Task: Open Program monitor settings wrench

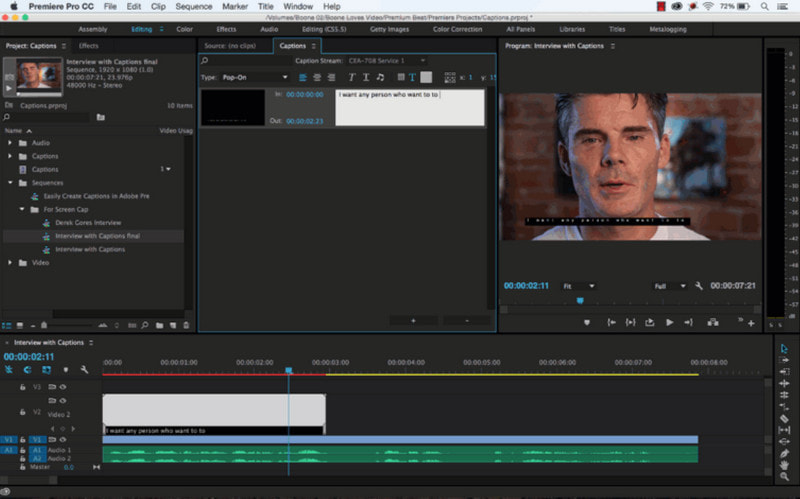Action: (698, 286)
